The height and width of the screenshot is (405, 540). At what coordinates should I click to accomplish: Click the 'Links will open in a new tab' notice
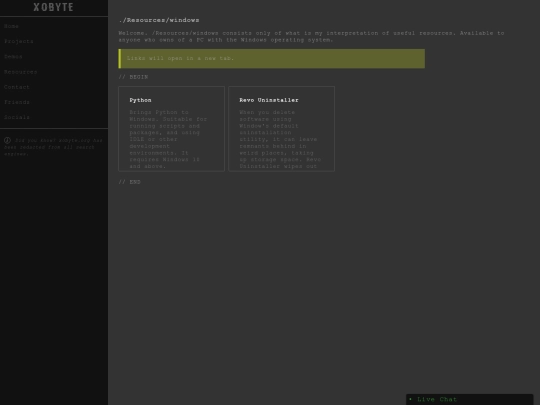pos(272,59)
